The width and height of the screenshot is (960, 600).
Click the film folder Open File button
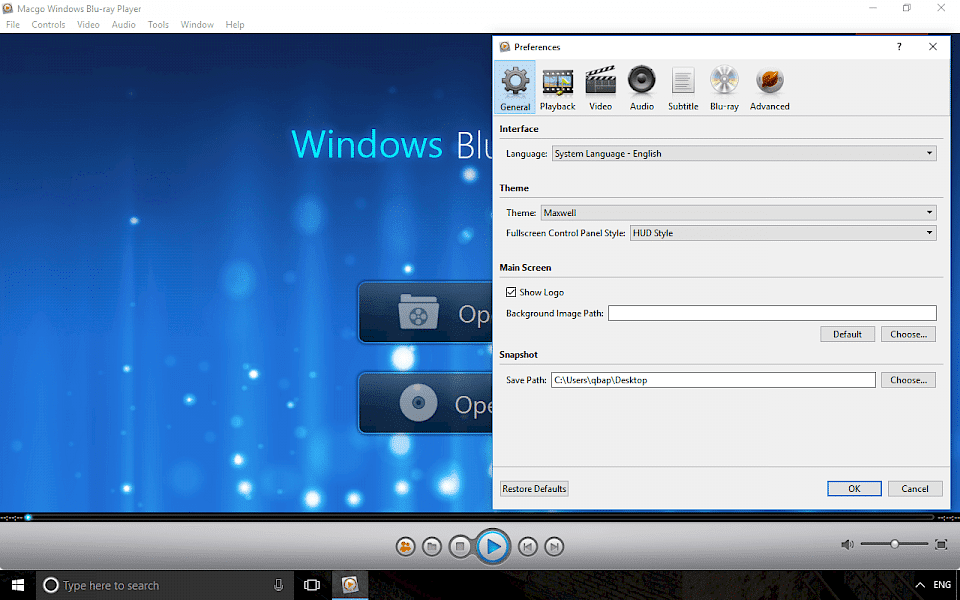pos(426,312)
